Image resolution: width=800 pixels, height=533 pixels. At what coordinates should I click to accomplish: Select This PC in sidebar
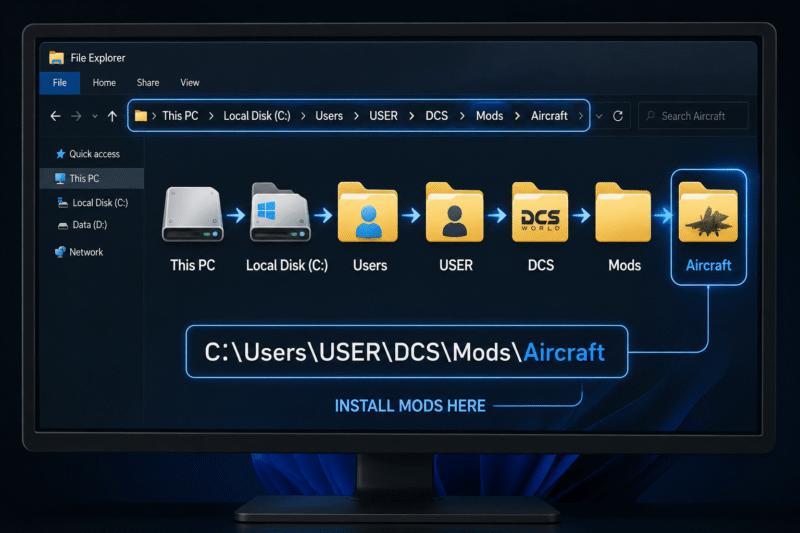pyautogui.click(x=92, y=179)
